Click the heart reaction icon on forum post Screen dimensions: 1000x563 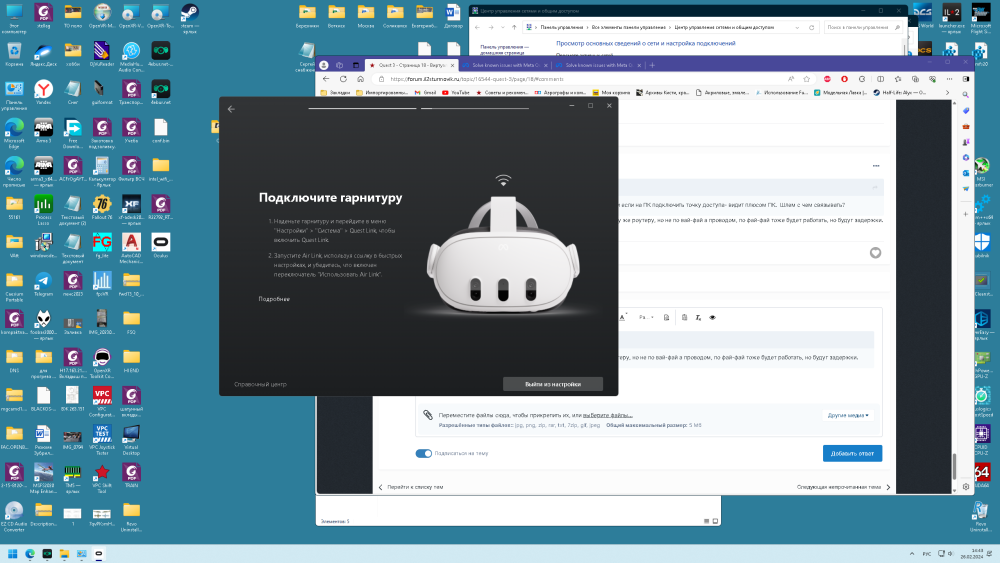pyautogui.click(x=876, y=253)
